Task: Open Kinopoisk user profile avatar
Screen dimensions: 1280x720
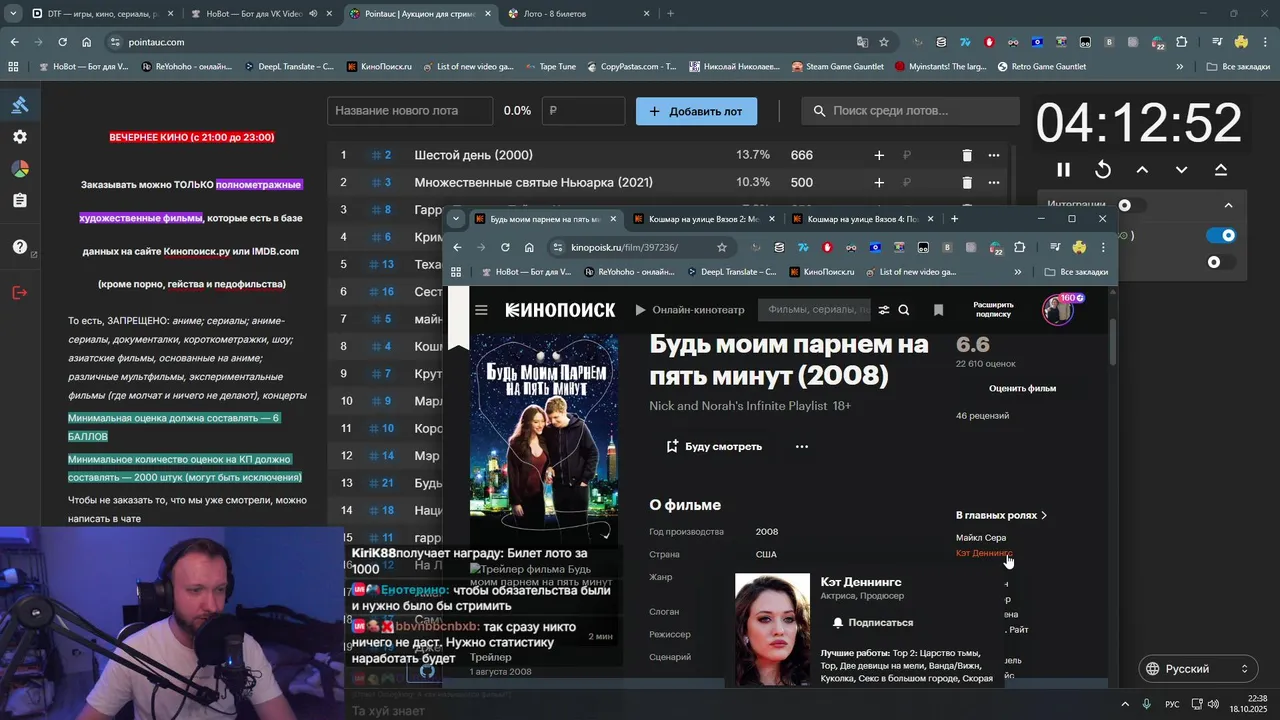Action: pyautogui.click(x=1057, y=310)
